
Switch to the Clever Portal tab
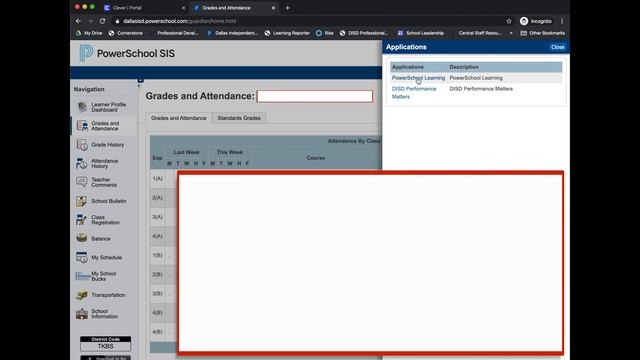click(x=142, y=8)
